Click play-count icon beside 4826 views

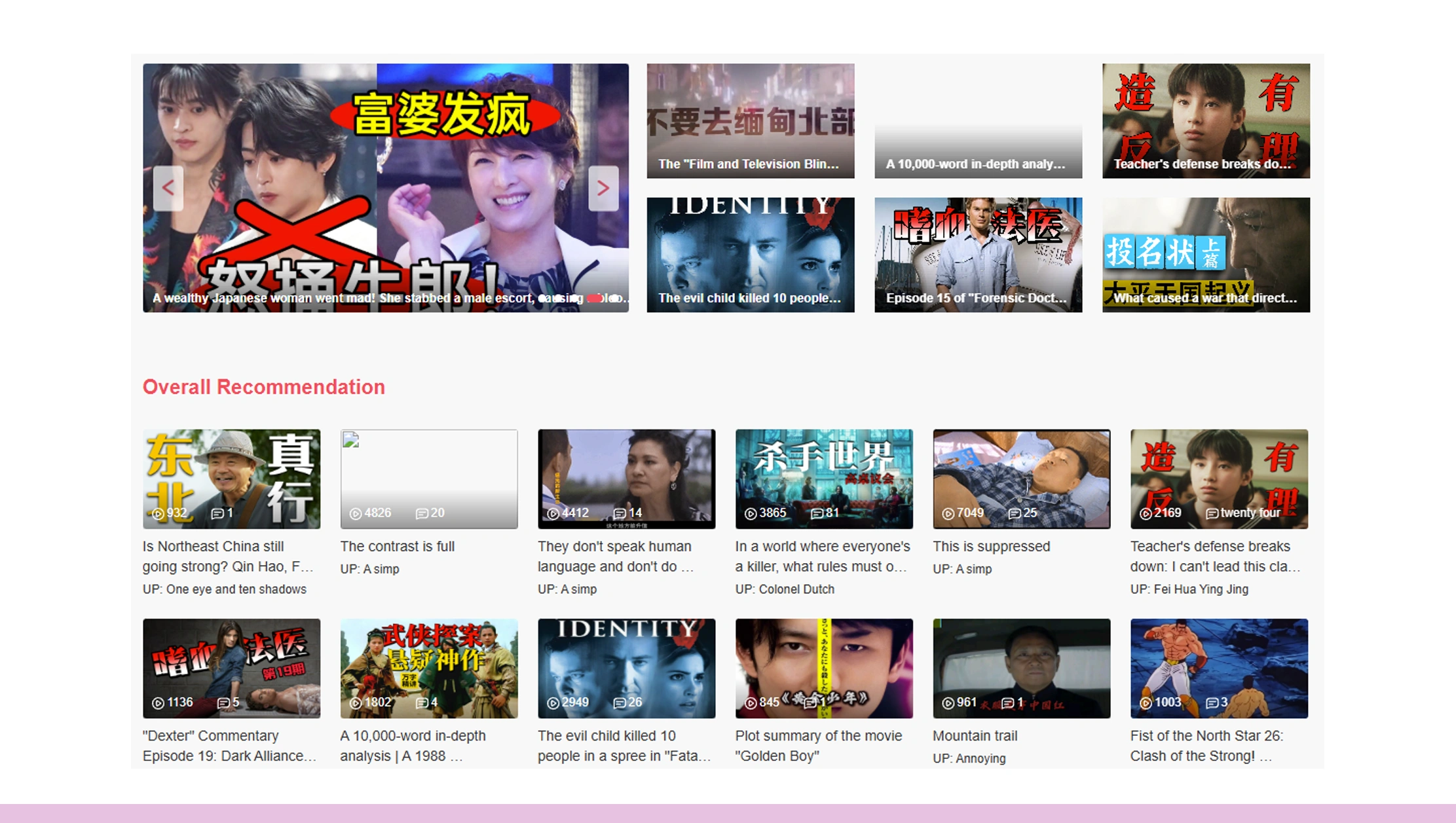point(356,513)
